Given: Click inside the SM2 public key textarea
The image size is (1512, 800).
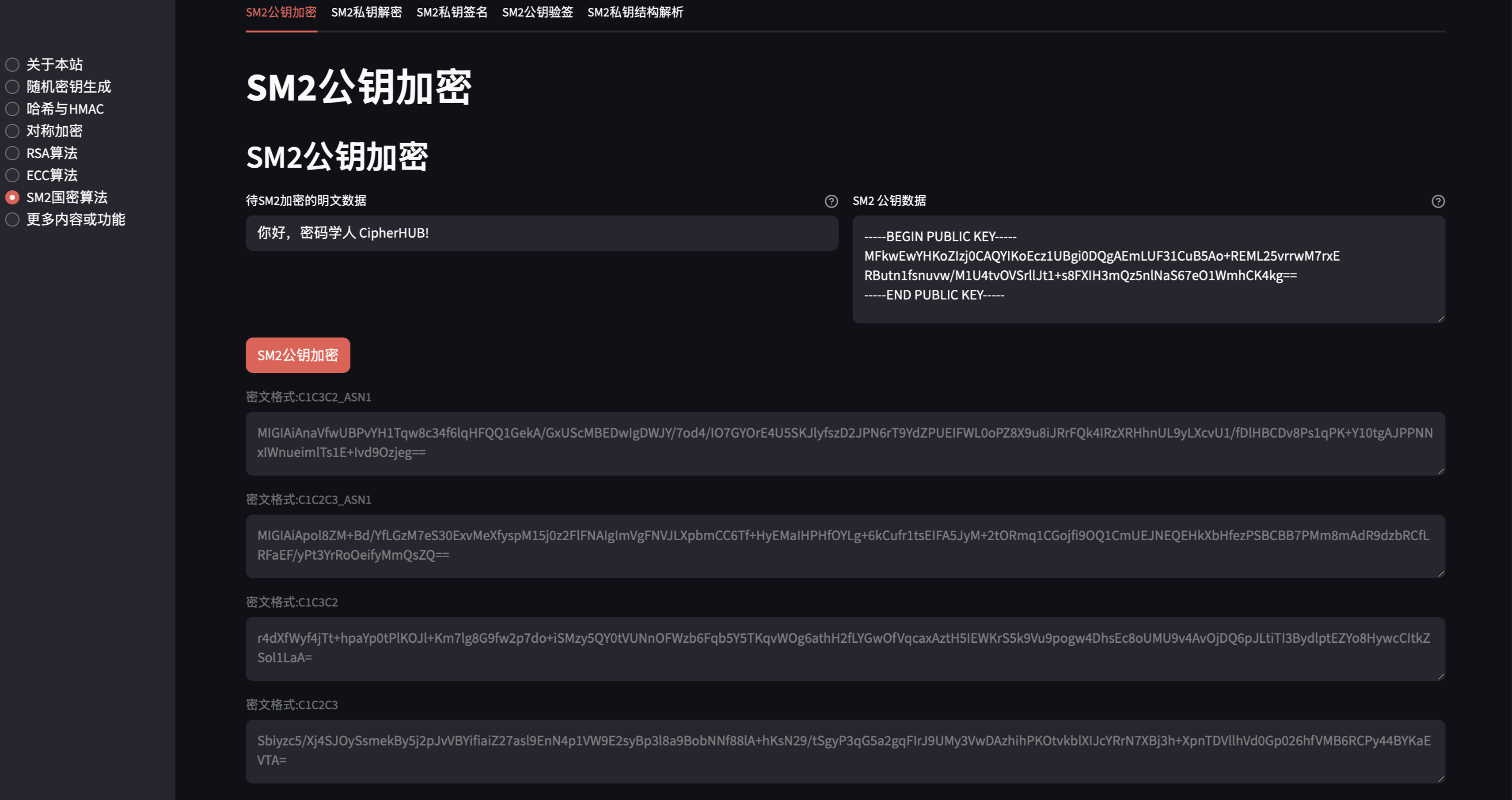Looking at the screenshot, I should [1148, 269].
